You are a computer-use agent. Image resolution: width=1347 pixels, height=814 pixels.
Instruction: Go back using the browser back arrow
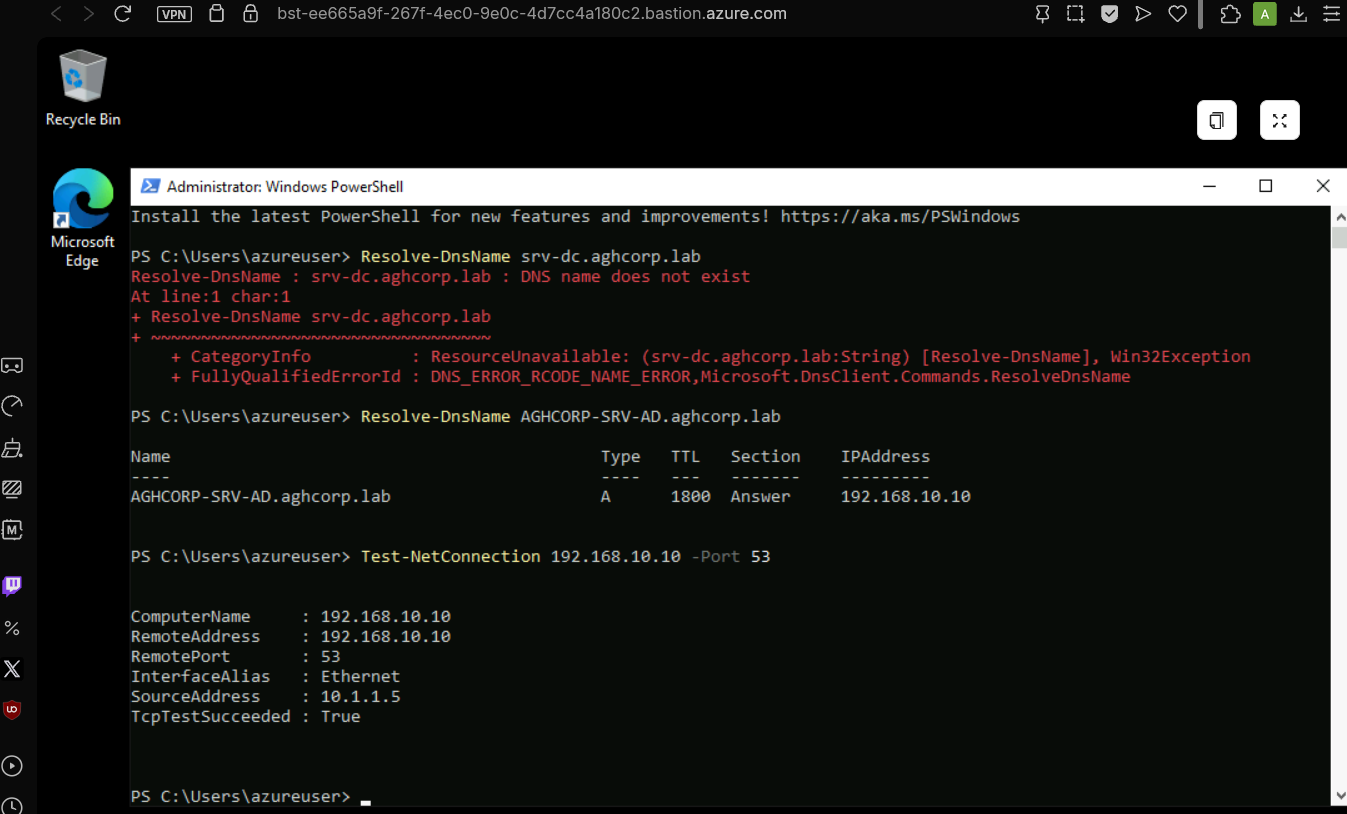[x=56, y=14]
